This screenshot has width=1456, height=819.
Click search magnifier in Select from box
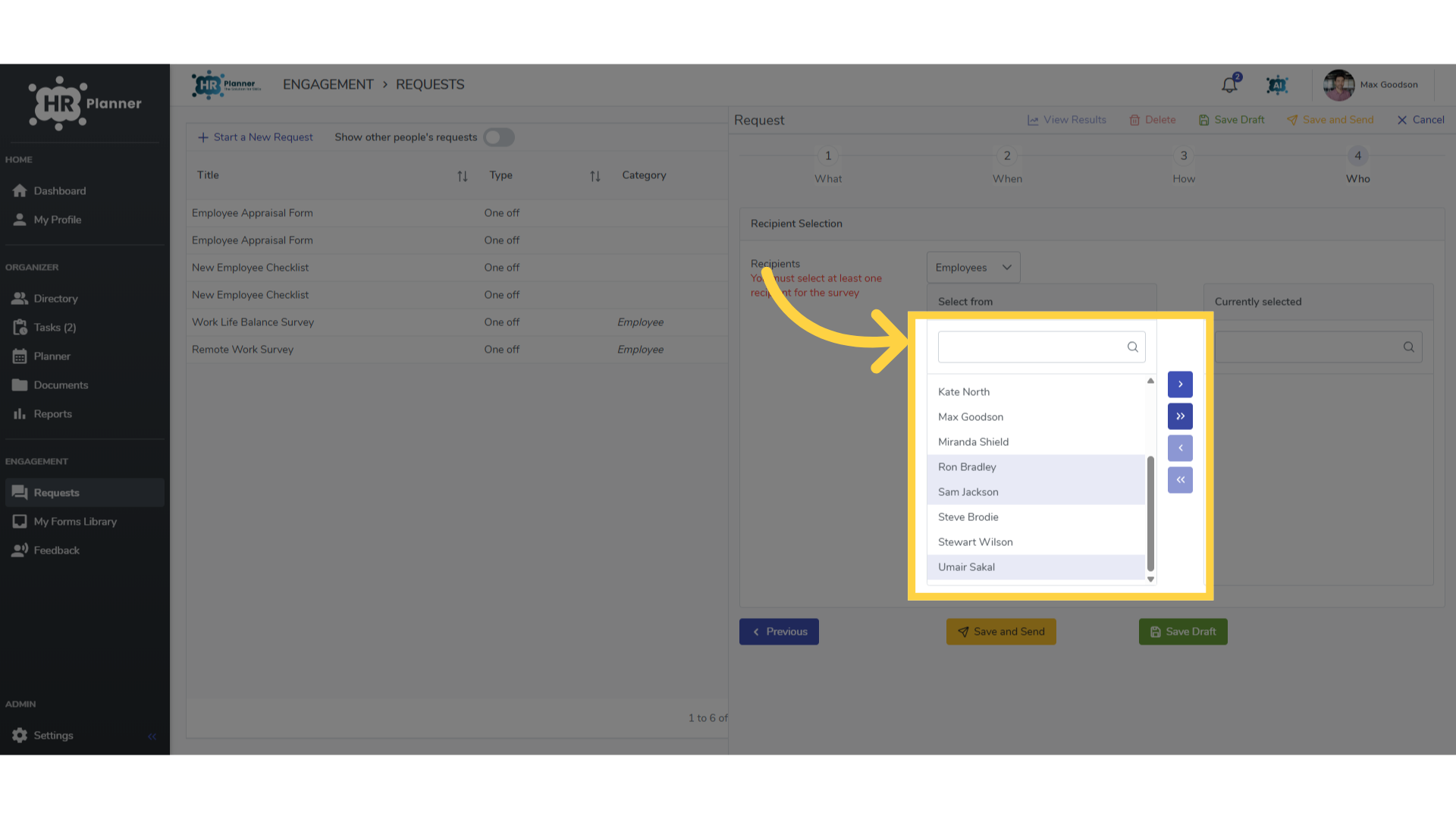point(1132,347)
